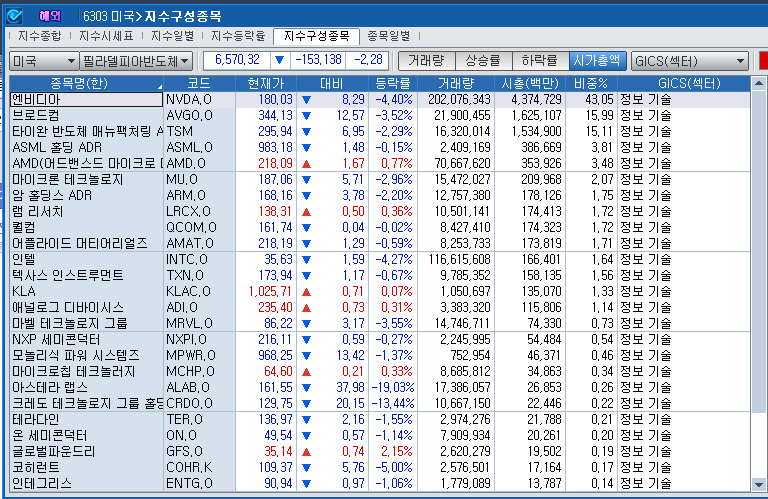
Task: Select the 시가총액 sort button
Action: coord(598,61)
